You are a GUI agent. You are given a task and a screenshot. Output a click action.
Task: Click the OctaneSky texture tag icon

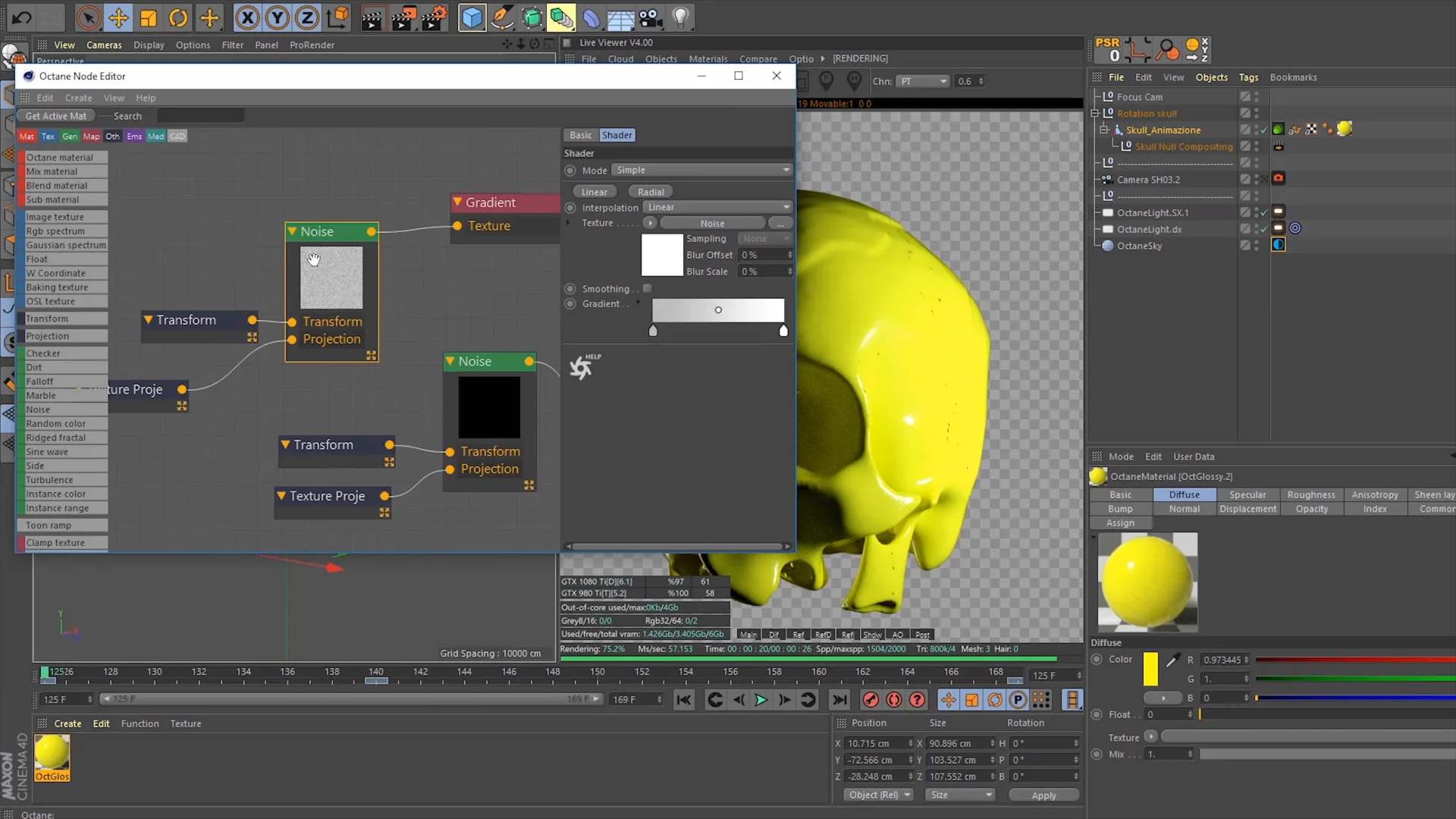point(1279,244)
